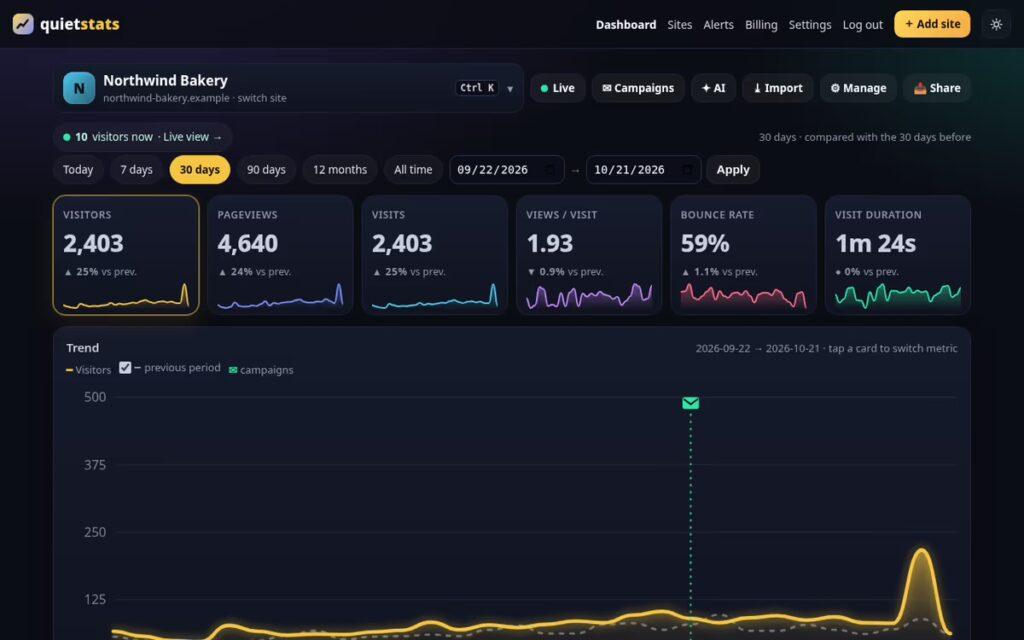This screenshot has width=1024, height=640.
Task: Select the Pageviews metric card
Action: (x=280, y=255)
